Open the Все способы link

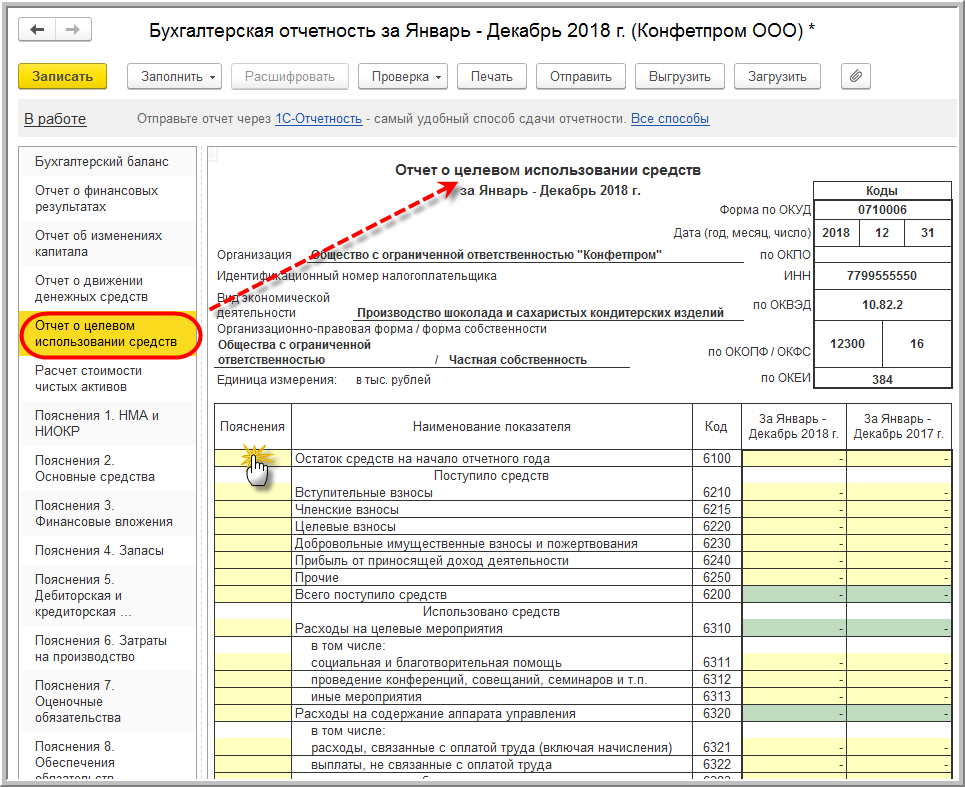point(670,119)
